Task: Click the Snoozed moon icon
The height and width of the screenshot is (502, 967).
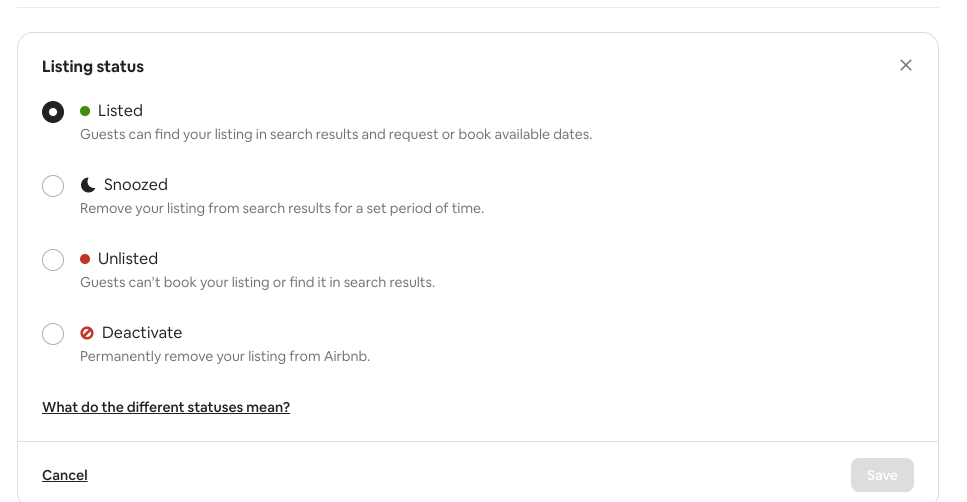Action: point(88,185)
